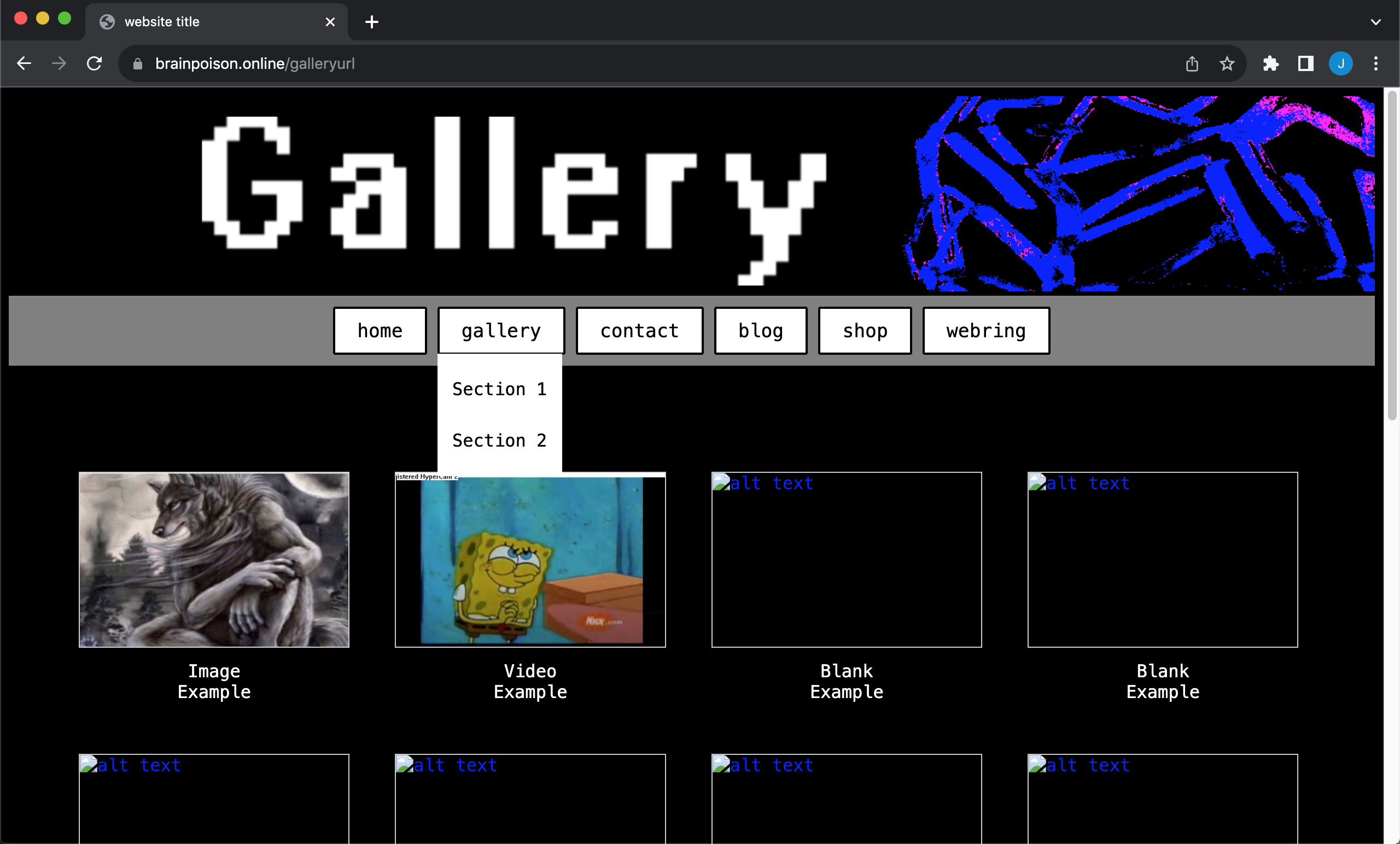The width and height of the screenshot is (1400, 844).
Task: Select Section 1 from gallery dropdown
Action: (499, 389)
